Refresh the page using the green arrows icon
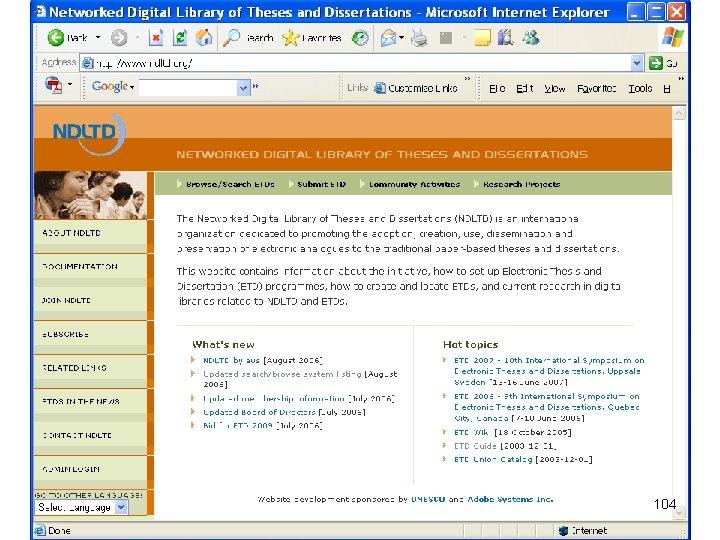The image size is (720, 540). tap(180, 38)
